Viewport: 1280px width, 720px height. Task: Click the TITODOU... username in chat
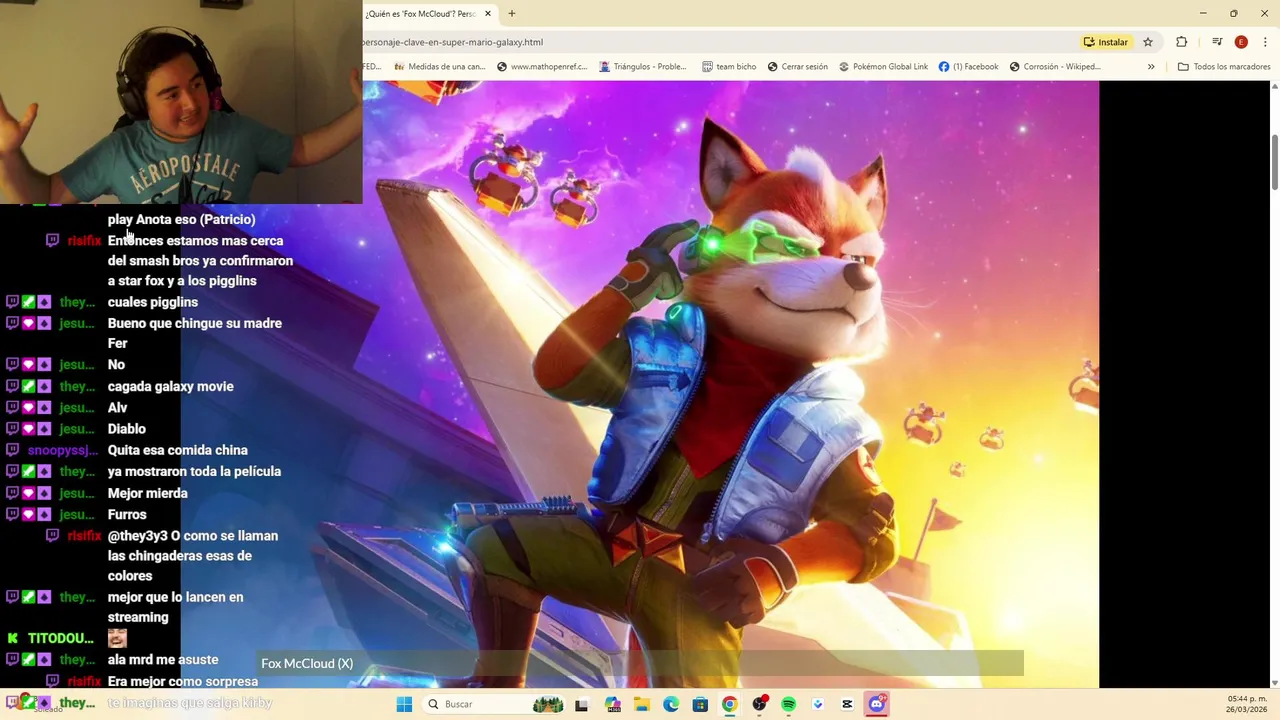coord(60,638)
